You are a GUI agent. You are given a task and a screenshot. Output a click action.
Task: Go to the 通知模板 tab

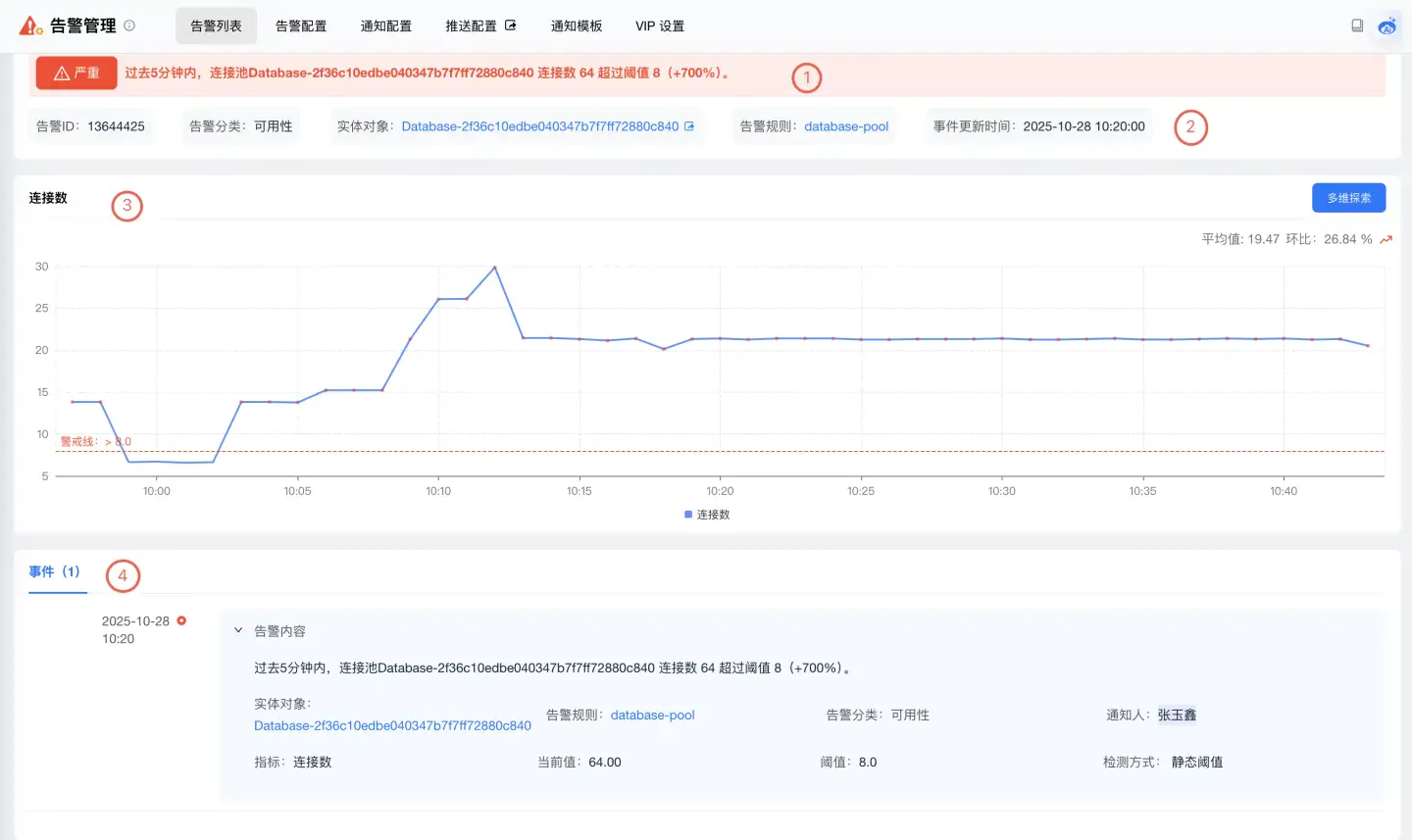point(576,26)
